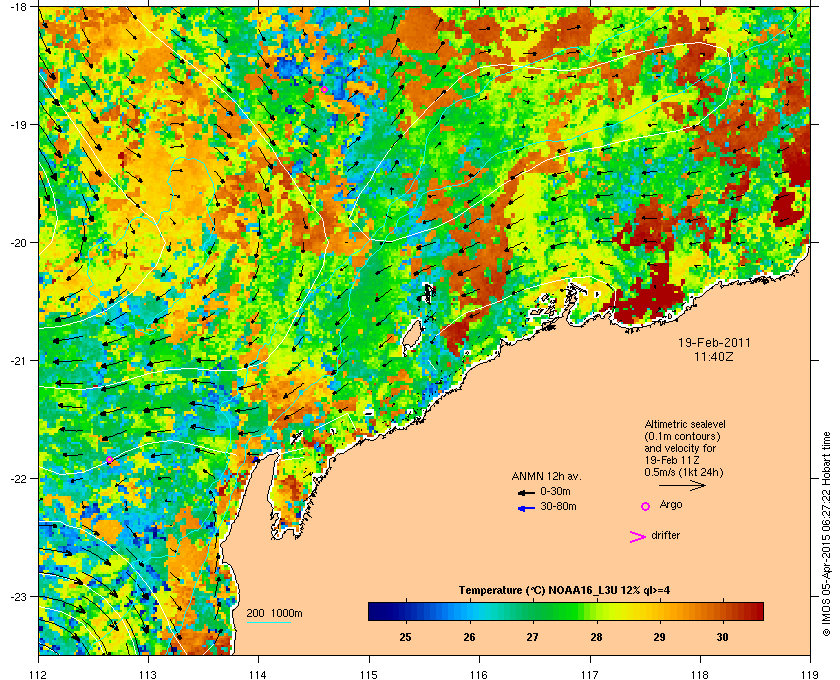This screenshot has height=680, width=840.
Task: Click the 'ANMN 12h av.' label
Action: (x=546, y=476)
